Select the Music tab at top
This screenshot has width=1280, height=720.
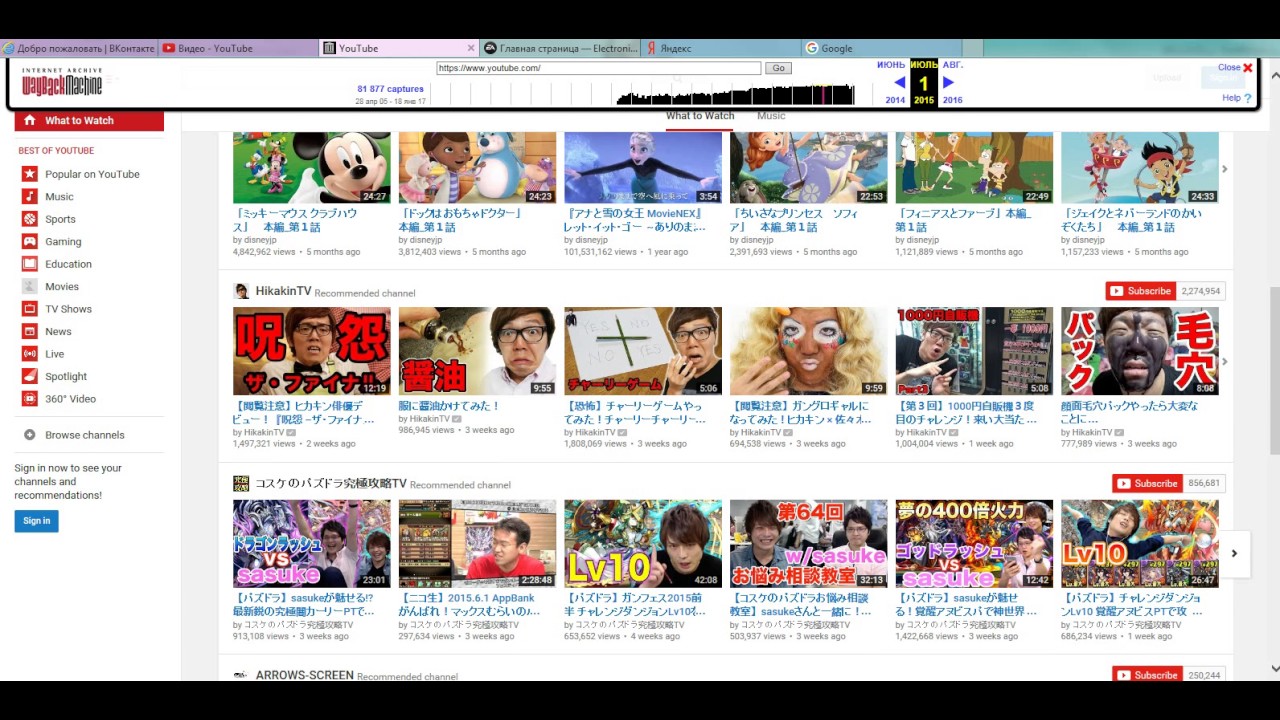[x=771, y=116]
